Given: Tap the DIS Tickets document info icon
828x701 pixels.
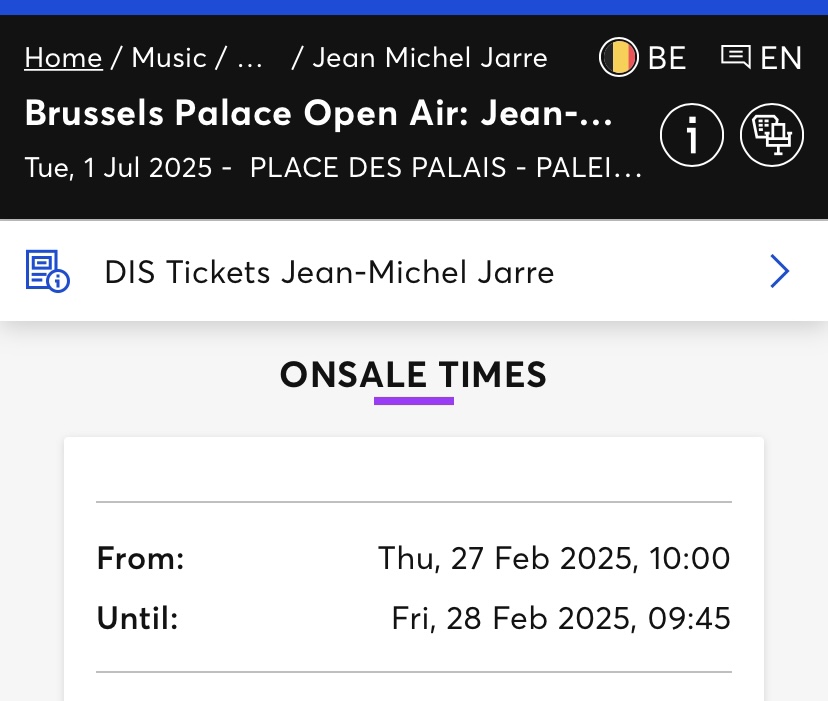Looking at the screenshot, I should click(x=48, y=271).
